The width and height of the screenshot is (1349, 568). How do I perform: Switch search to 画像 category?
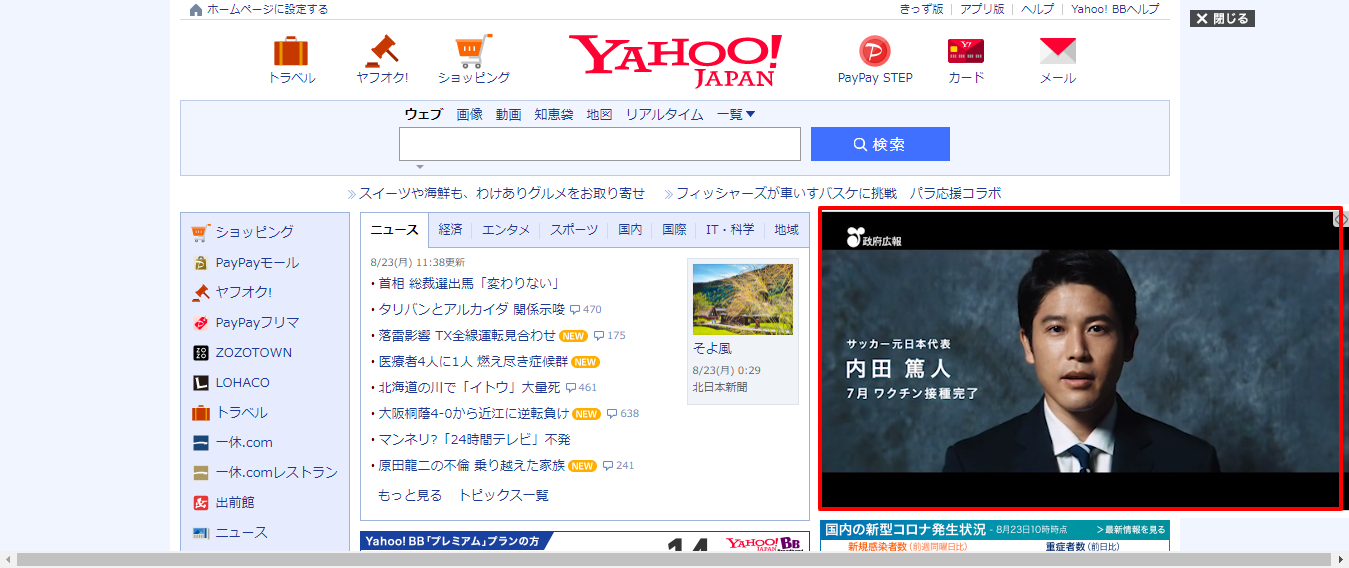pos(470,115)
